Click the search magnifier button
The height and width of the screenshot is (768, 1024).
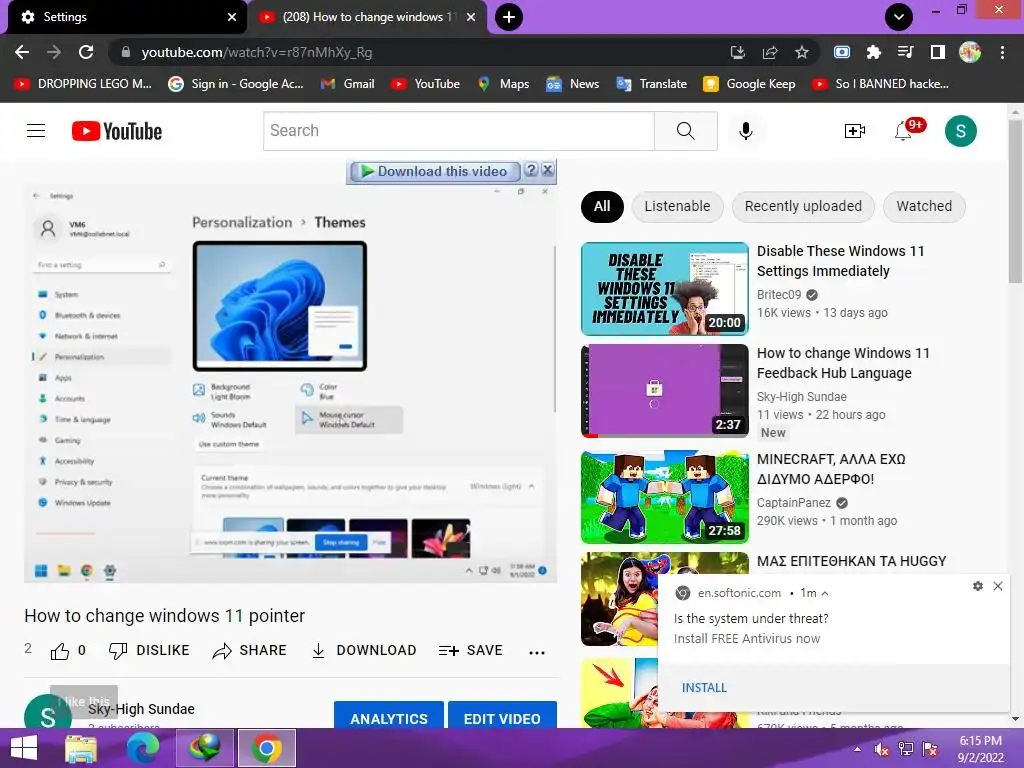coord(686,131)
